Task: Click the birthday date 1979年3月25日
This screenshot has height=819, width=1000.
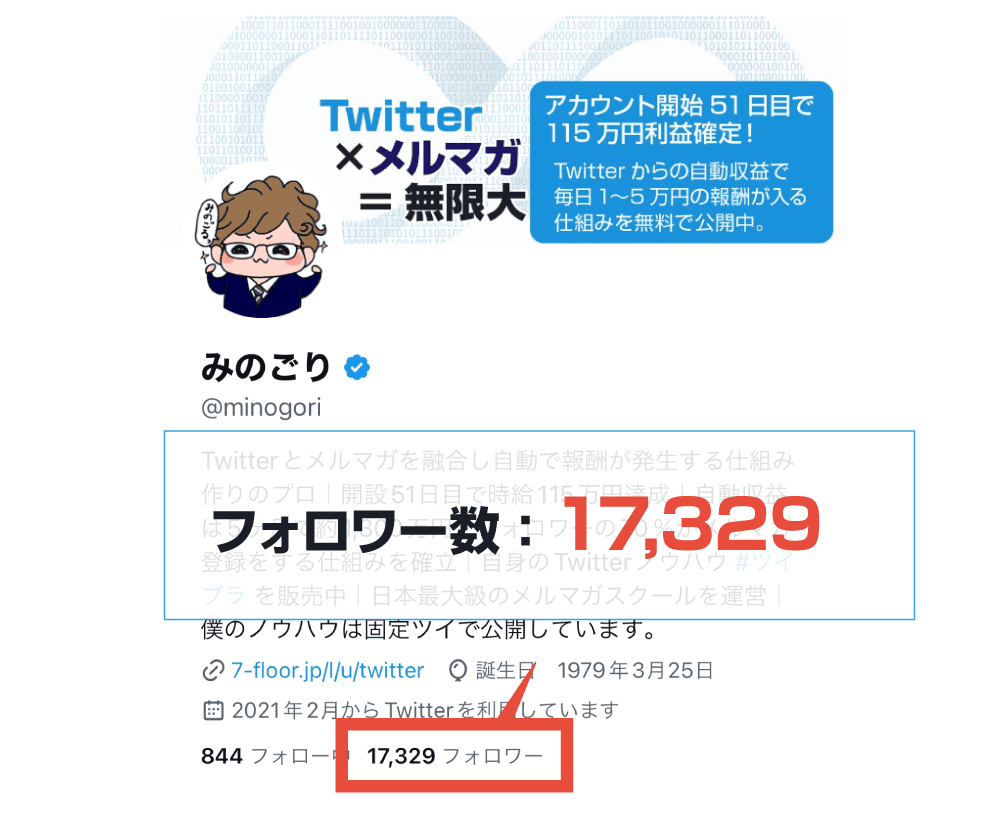Action: [x=635, y=670]
